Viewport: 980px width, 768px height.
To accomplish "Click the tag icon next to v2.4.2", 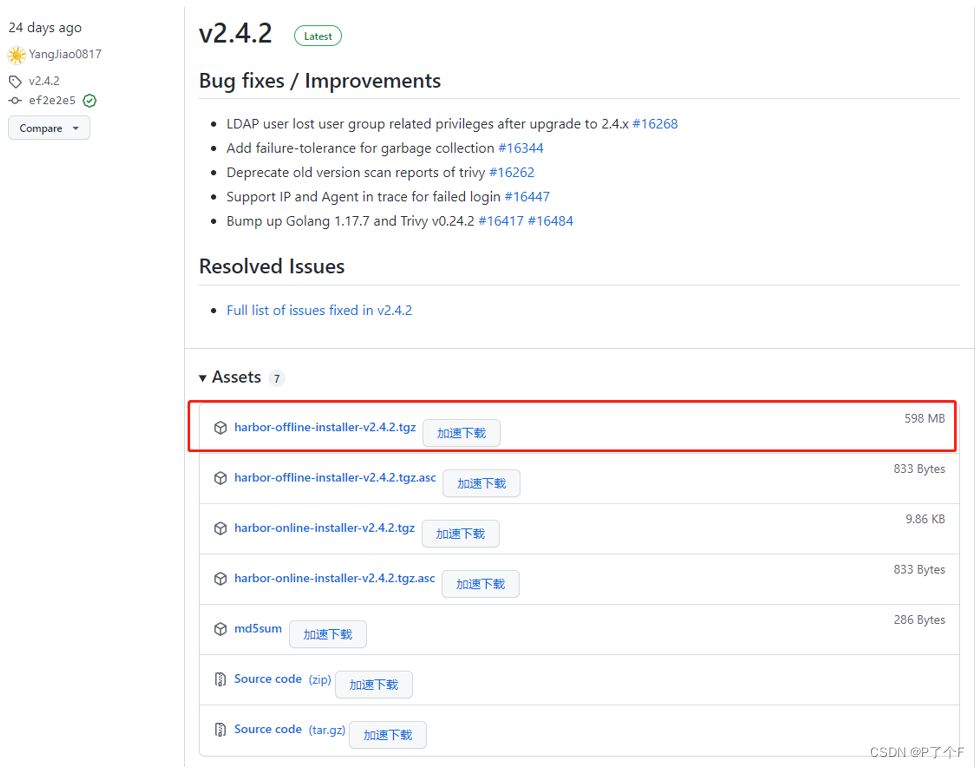I will click(x=15, y=81).
